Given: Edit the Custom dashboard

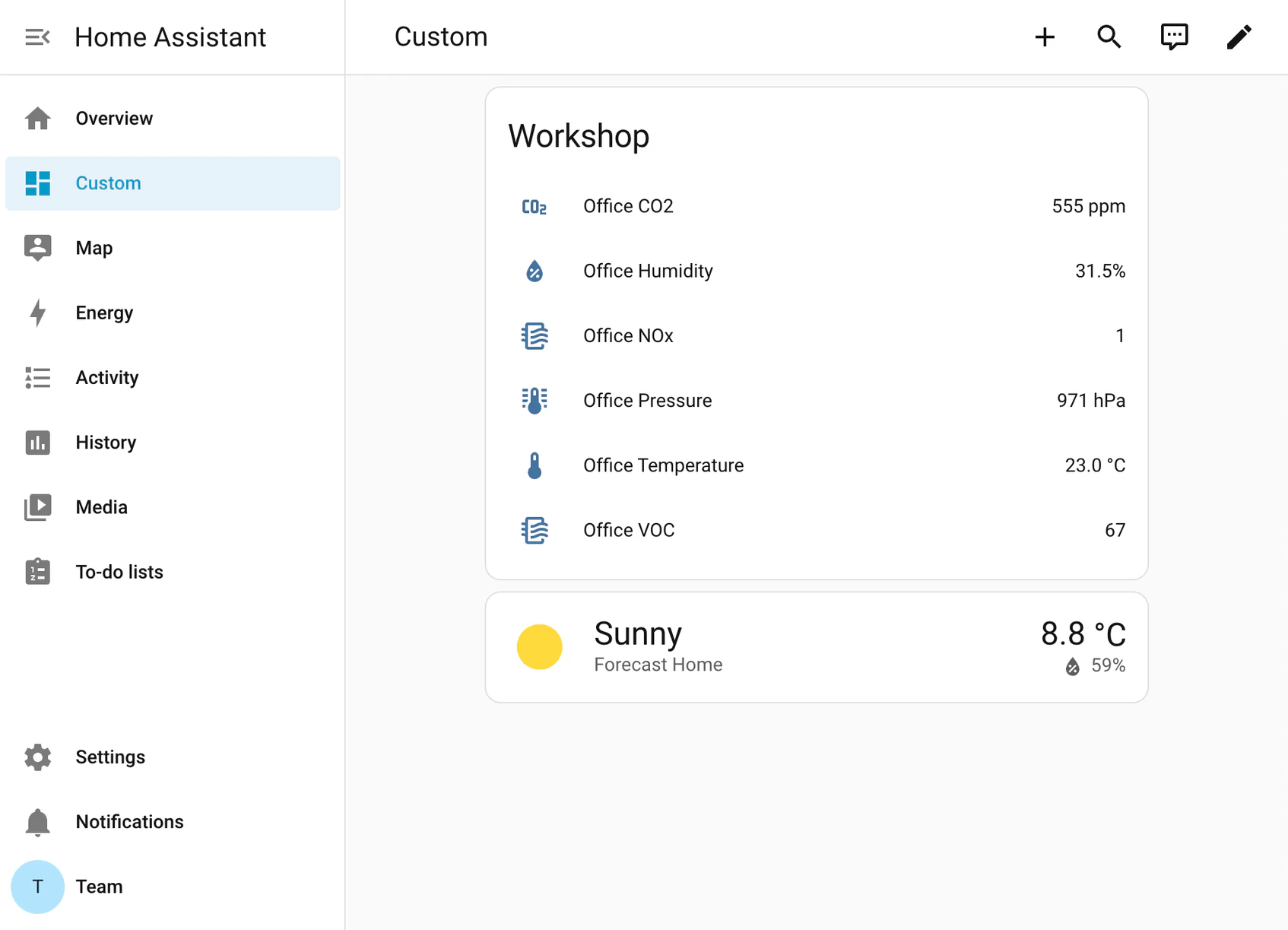Looking at the screenshot, I should (x=1239, y=36).
